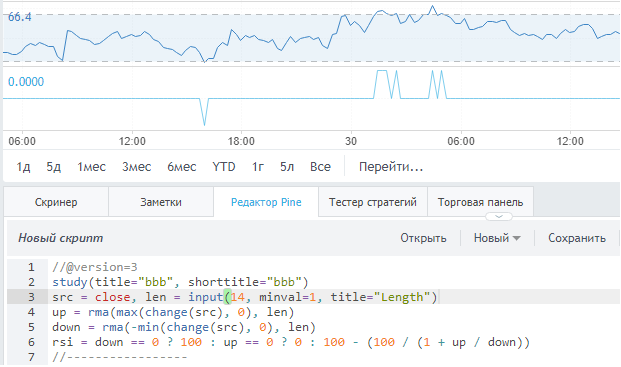Select the Все time range
Viewport: 621px width, 367px height.
click(x=320, y=167)
